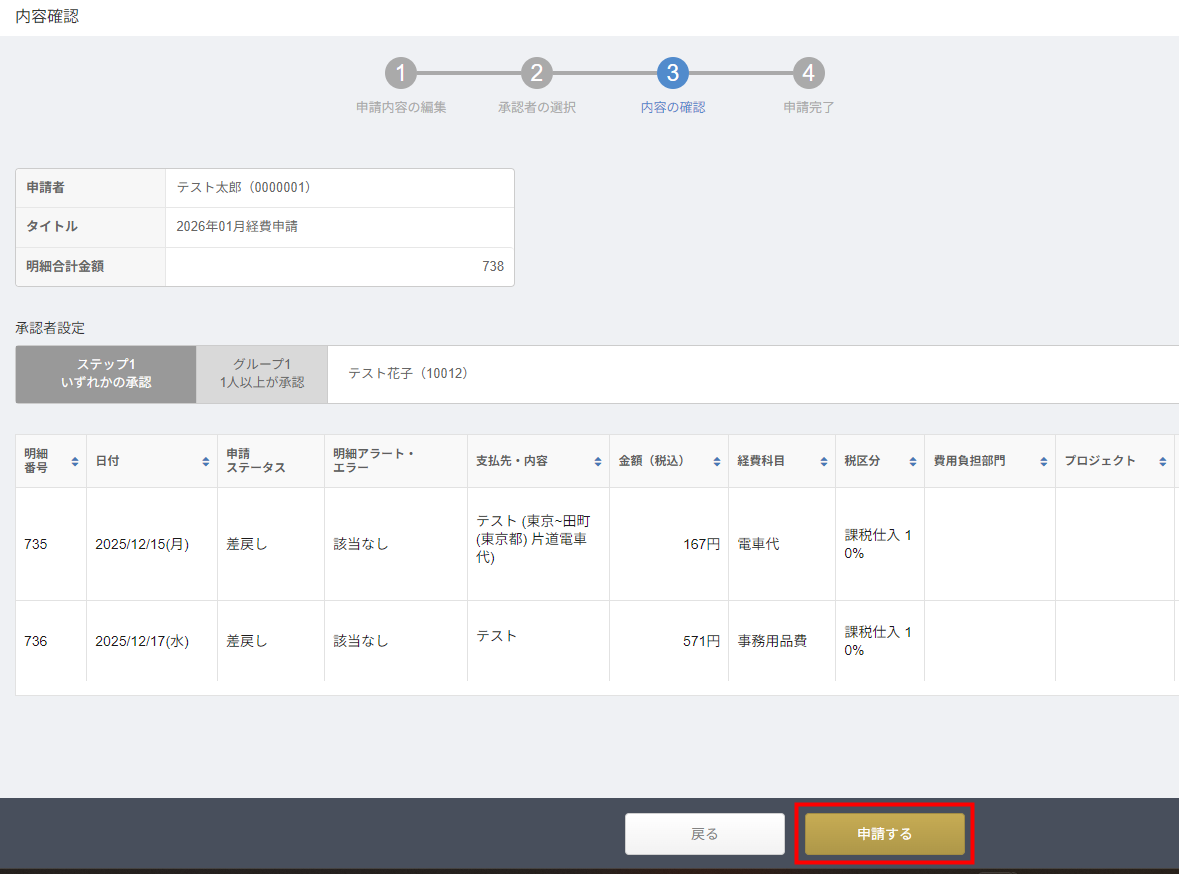Sort by 日付 column arrows

[206, 461]
